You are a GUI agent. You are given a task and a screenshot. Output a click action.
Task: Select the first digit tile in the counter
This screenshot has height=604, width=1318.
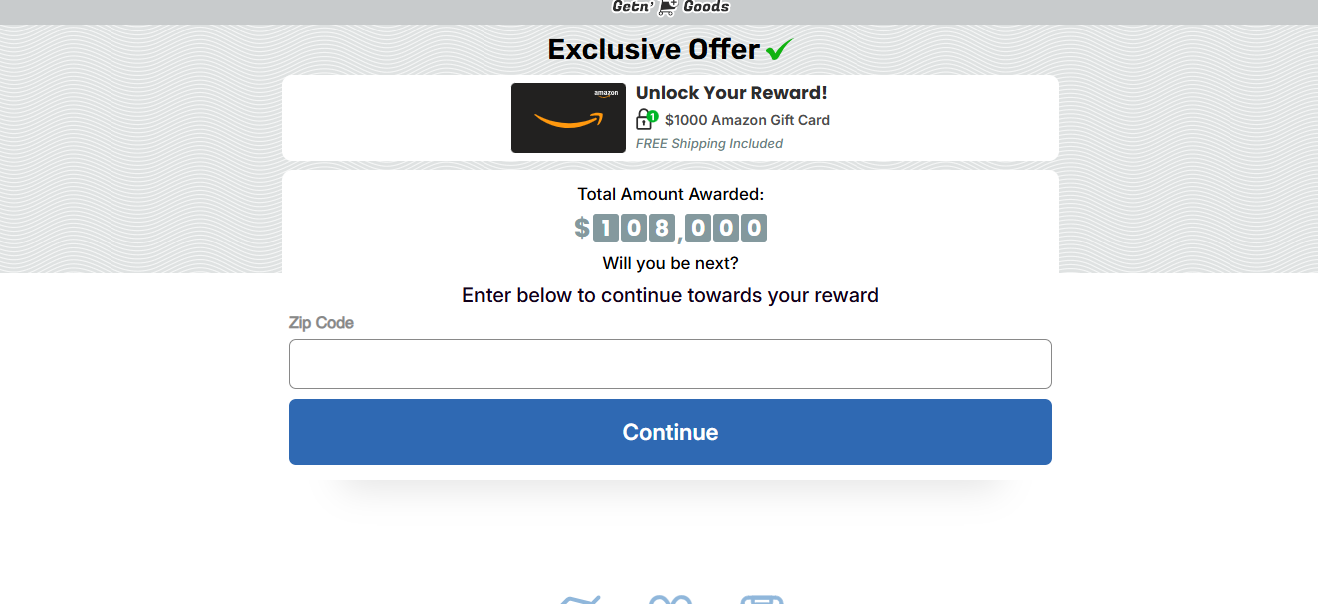click(x=604, y=228)
